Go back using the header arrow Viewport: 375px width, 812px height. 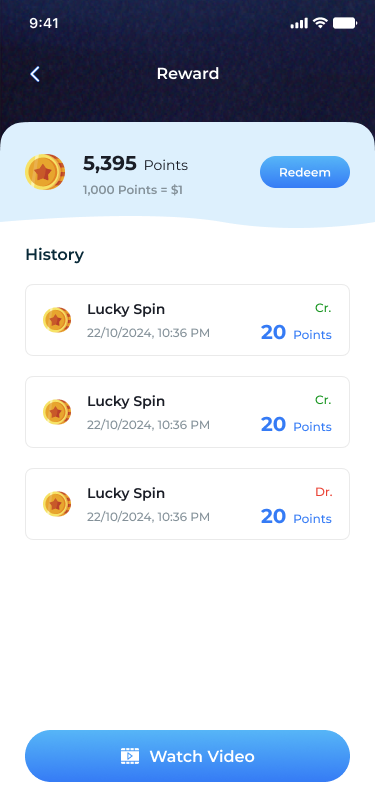[x=35, y=74]
